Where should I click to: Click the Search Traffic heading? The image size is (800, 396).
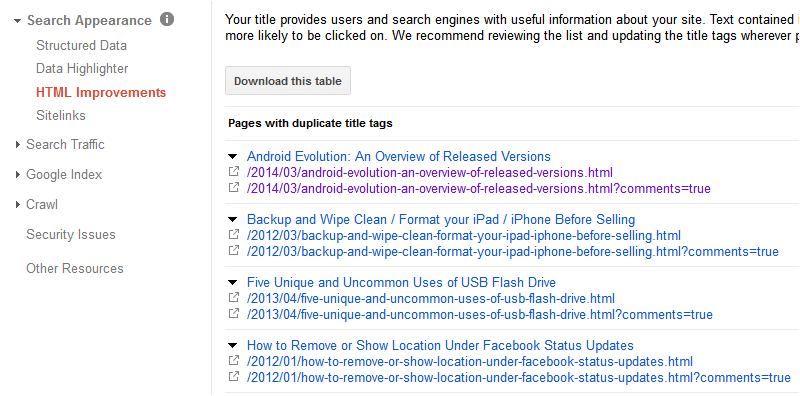(65, 144)
